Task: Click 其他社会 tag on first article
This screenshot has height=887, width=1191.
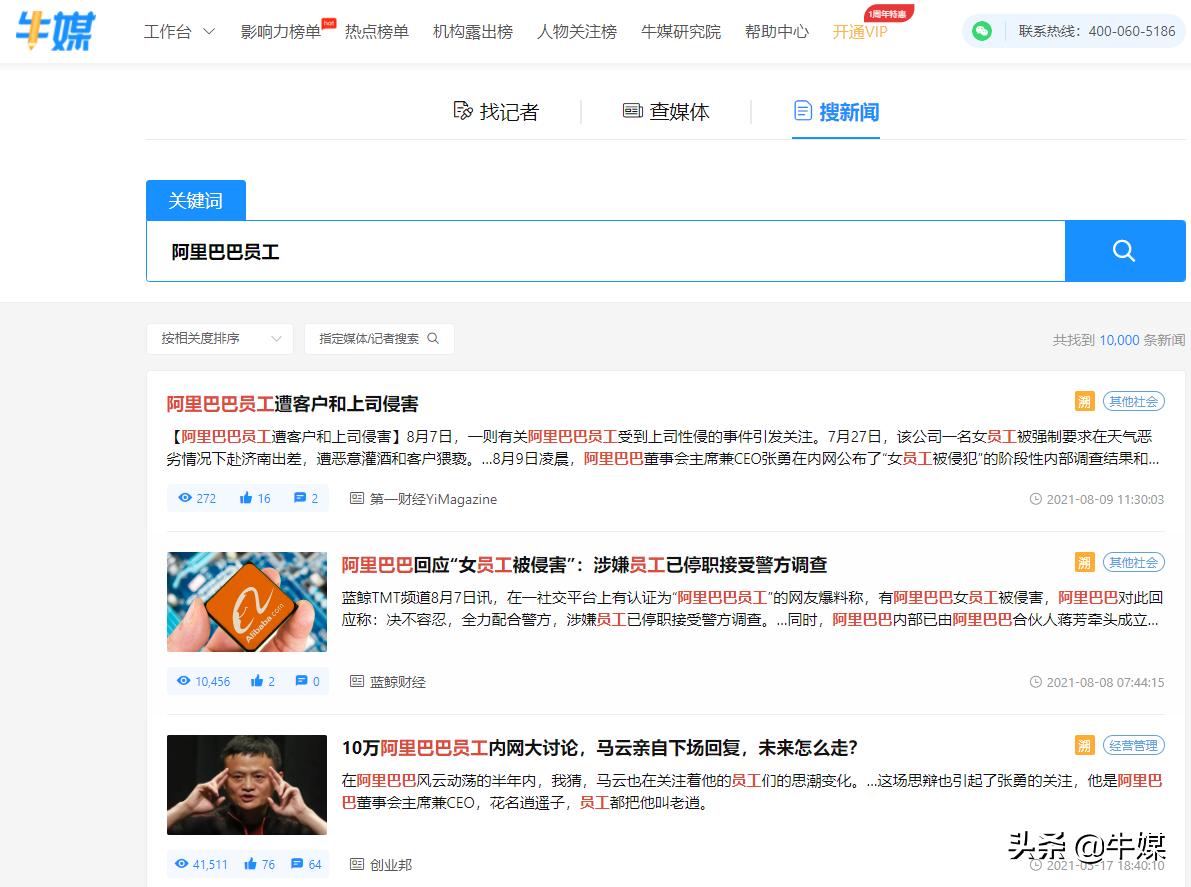Action: (1133, 402)
